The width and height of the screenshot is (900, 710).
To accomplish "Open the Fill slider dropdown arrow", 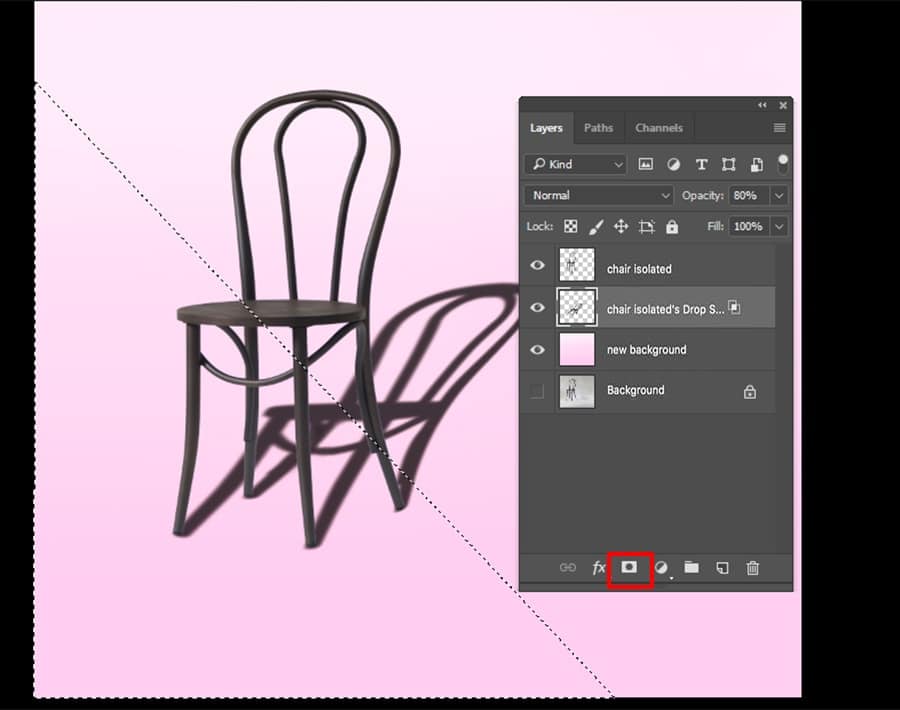I will [779, 226].
